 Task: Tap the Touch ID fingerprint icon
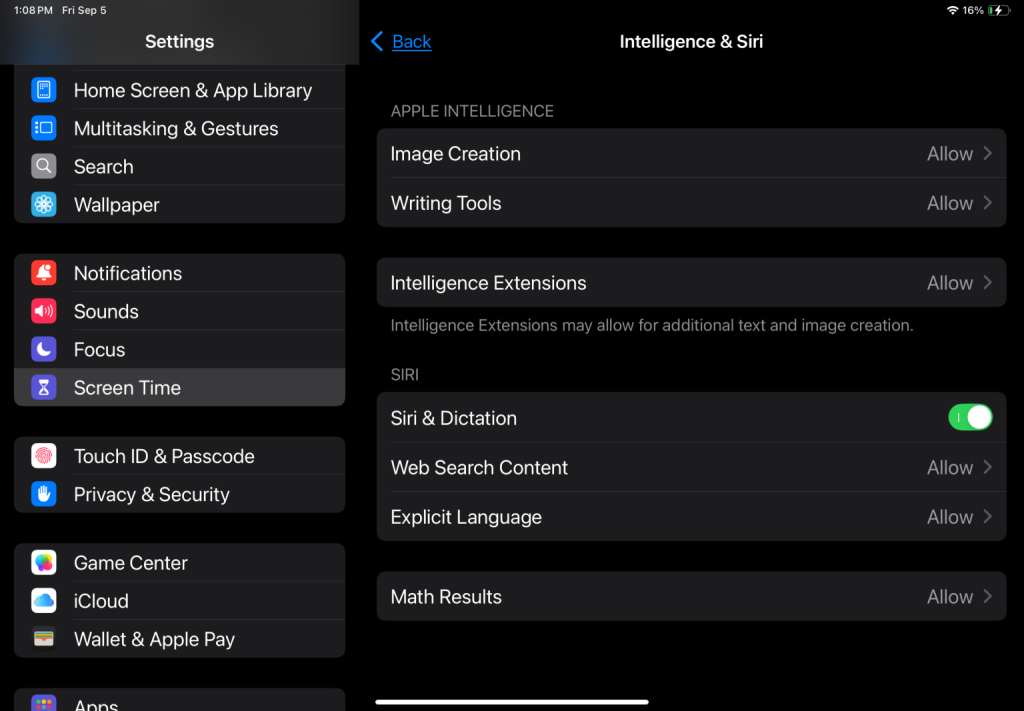tap(43, 456)
